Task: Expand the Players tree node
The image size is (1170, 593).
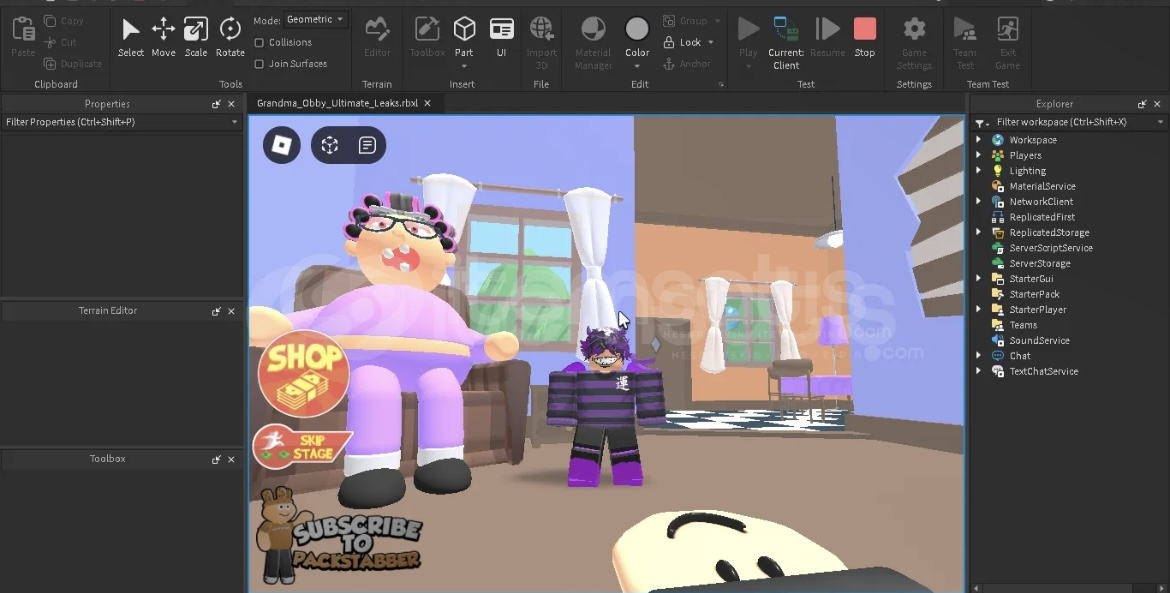Action: pos(979,155)
